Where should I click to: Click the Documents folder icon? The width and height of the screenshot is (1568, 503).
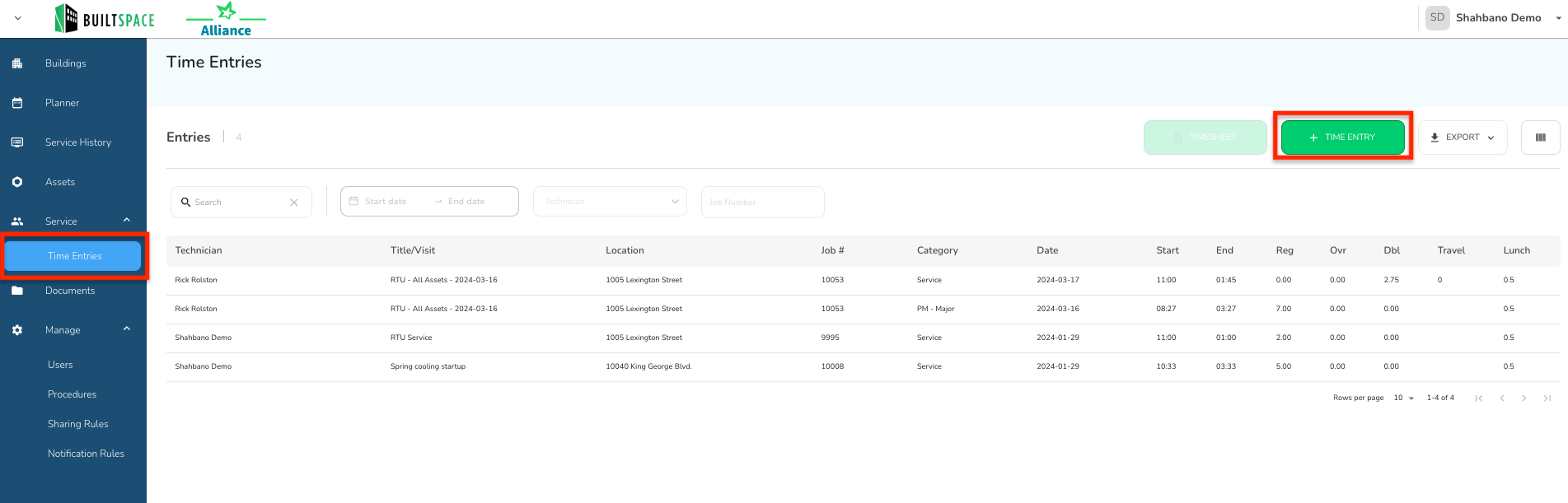[17, 291]
